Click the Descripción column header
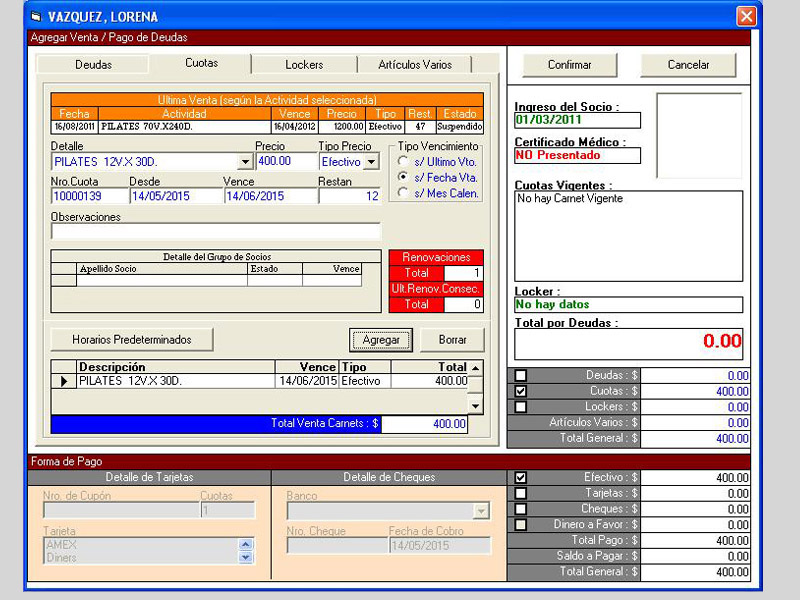This screenshot has height=600, width=800. tap(176, 367)
